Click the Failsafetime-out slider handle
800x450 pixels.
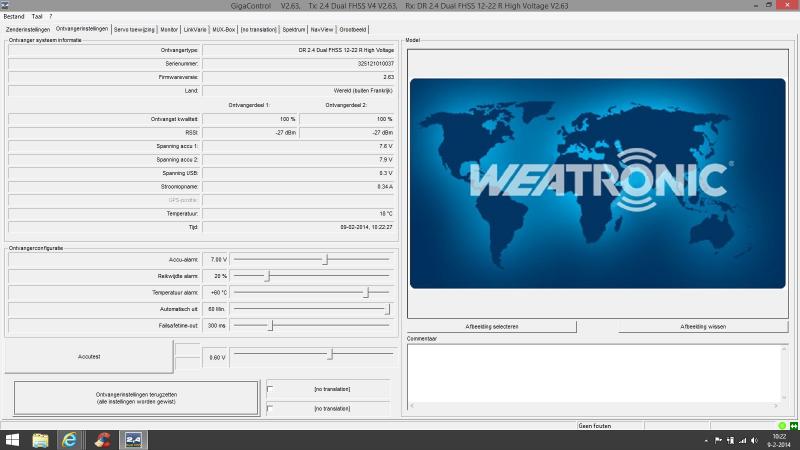pos(271,325)
